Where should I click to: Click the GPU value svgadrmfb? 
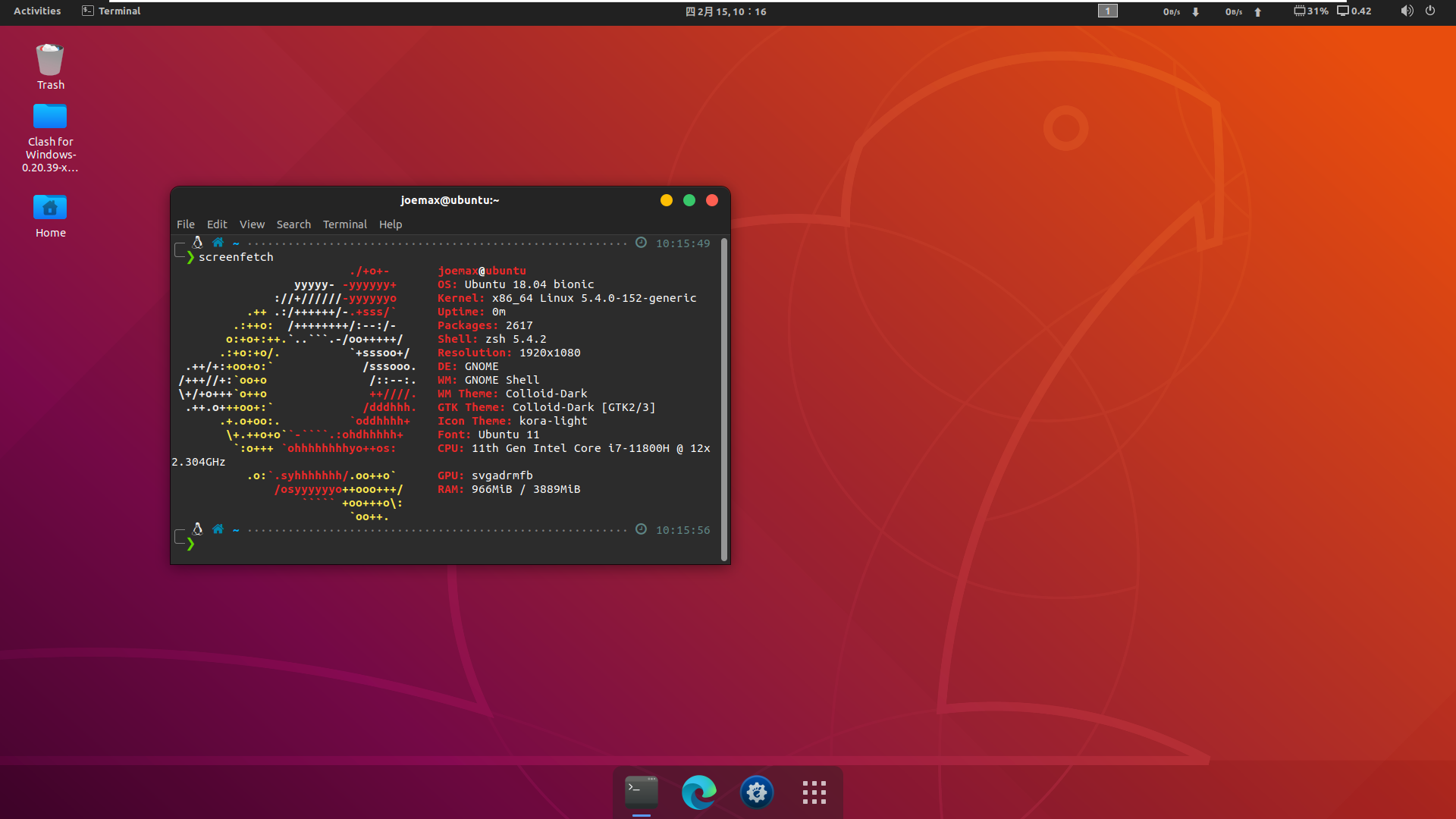point(502,475)
